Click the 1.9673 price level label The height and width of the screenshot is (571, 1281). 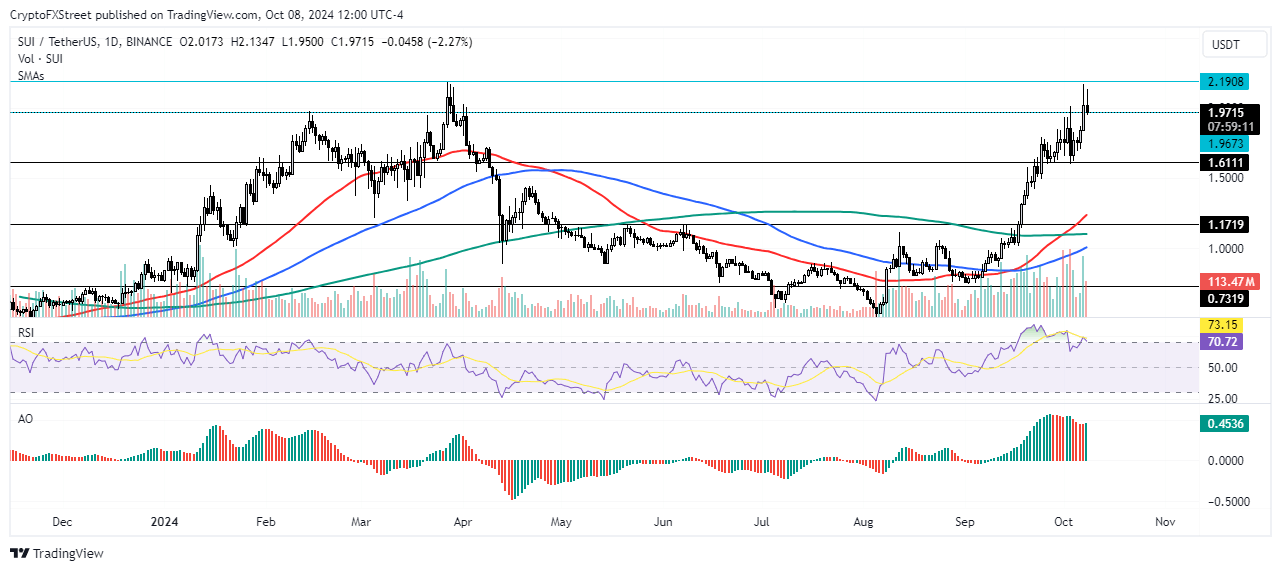tap(1226, 145)
